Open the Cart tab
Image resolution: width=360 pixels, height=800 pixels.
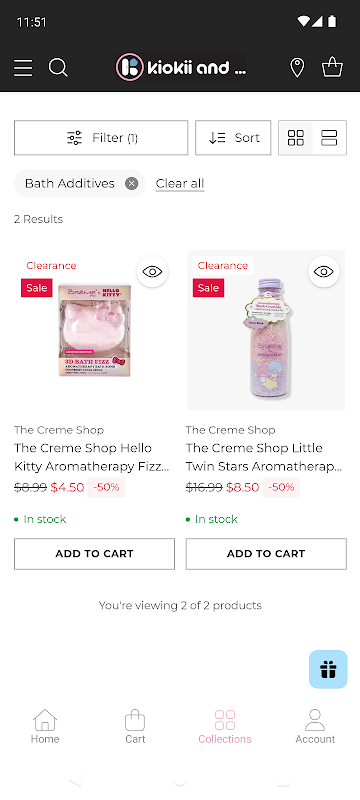tap(135, 727)
